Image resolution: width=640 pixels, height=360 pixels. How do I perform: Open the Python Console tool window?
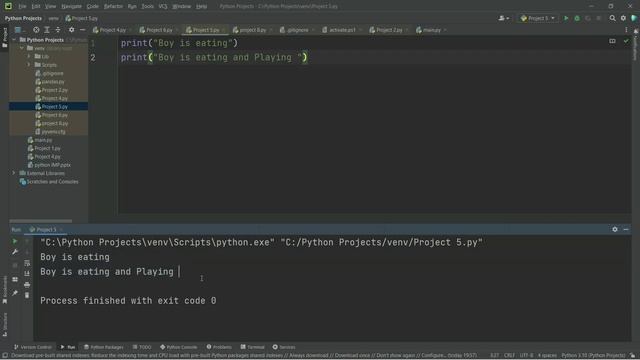click(x=178, y=347)
